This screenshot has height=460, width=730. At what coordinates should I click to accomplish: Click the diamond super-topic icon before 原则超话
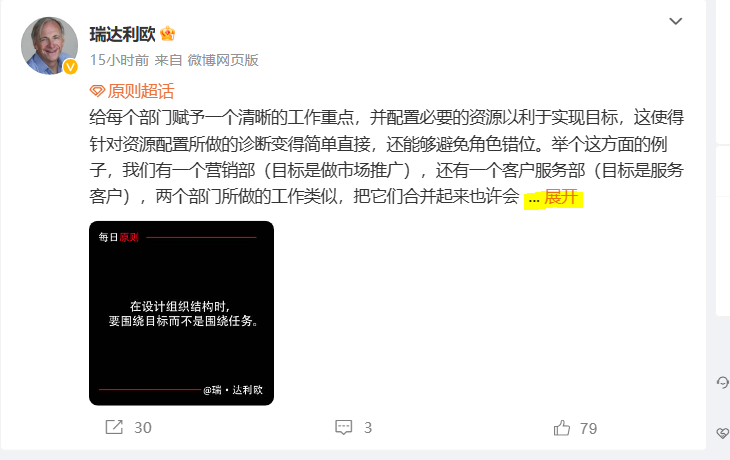97,91
